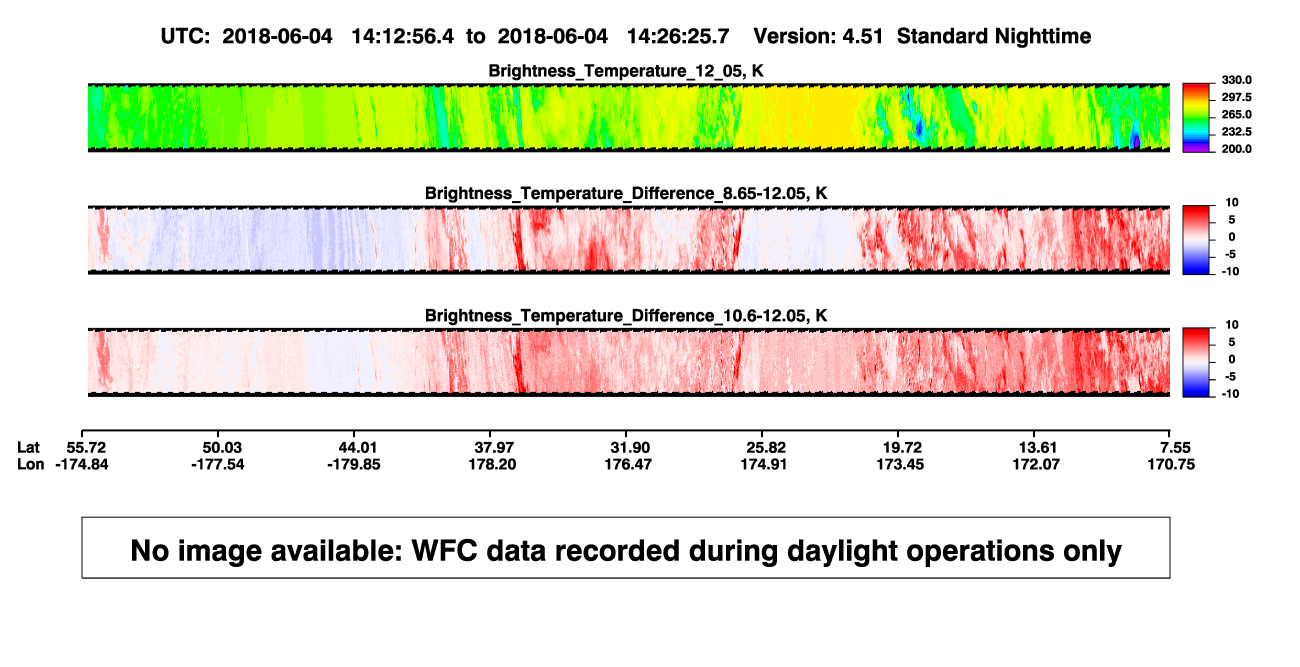Click the UTC start time 14:12:56.4
Image resolution: width=1300 pixels, height=667 pixels.
click(402, 36)
